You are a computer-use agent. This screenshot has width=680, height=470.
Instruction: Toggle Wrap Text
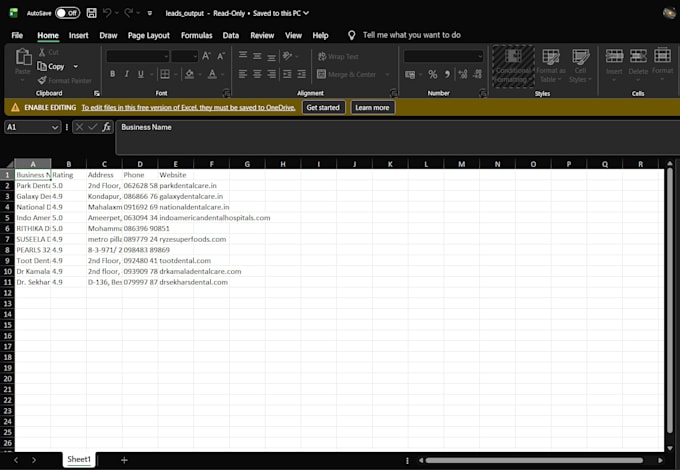(338, 56)
